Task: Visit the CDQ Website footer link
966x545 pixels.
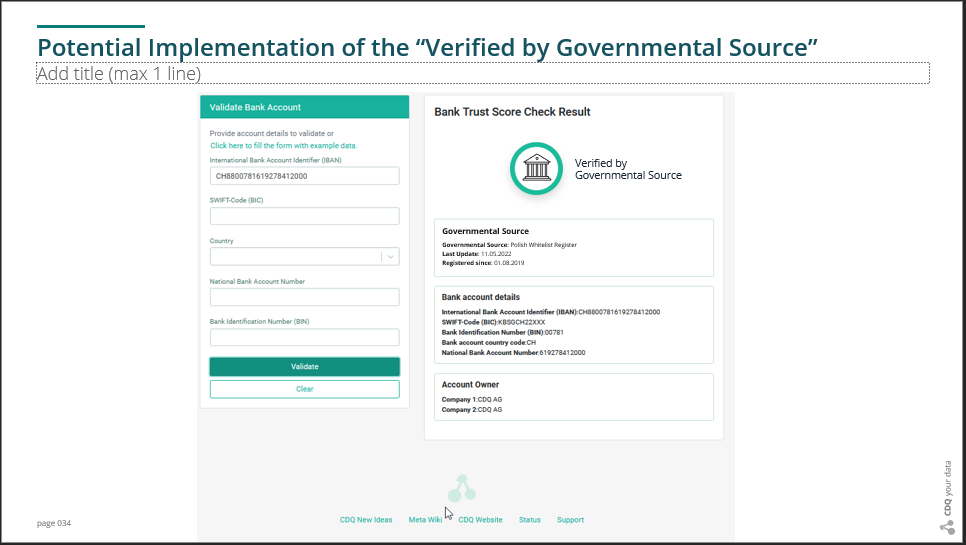Action: 480,520
